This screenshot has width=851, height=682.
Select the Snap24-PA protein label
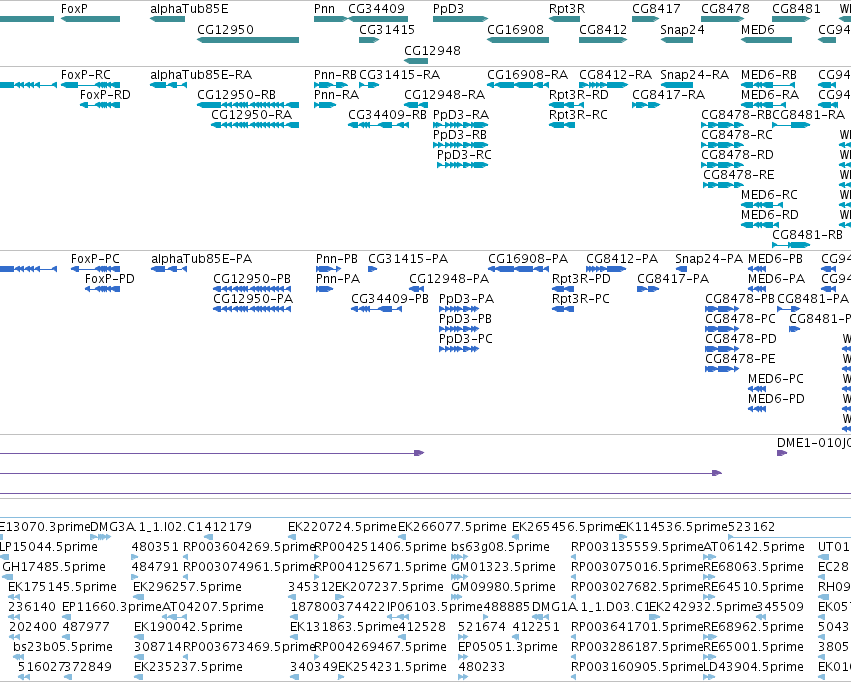click(709, 259)
